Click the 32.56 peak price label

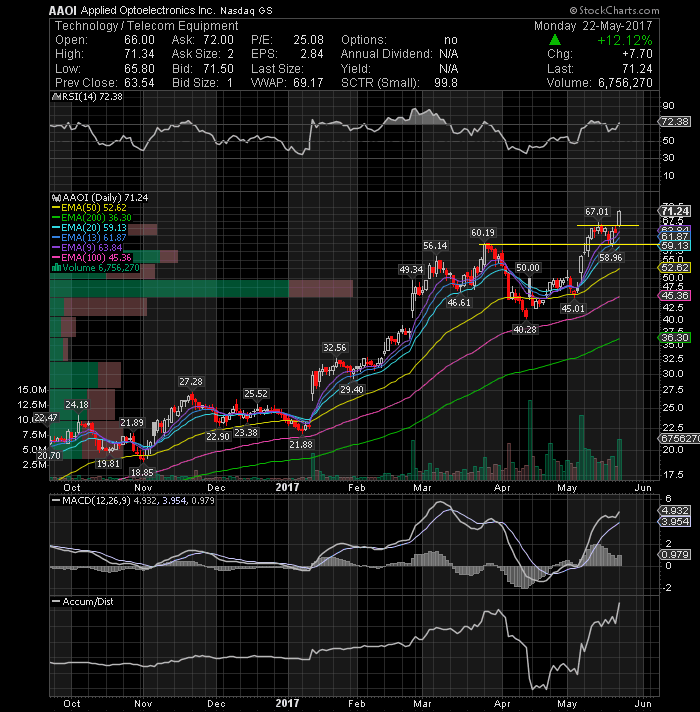[335, 348]
